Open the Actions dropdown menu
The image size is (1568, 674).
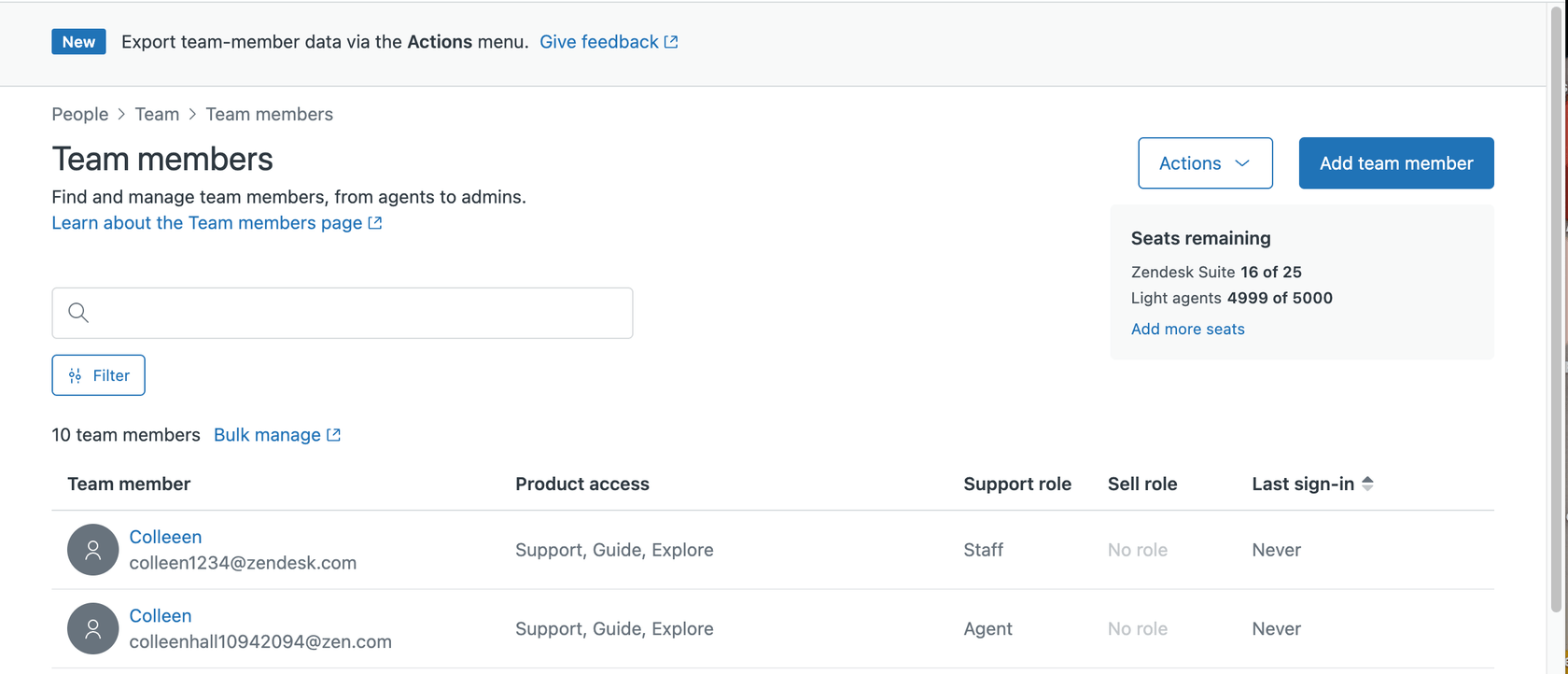[x=1204, y=162]
